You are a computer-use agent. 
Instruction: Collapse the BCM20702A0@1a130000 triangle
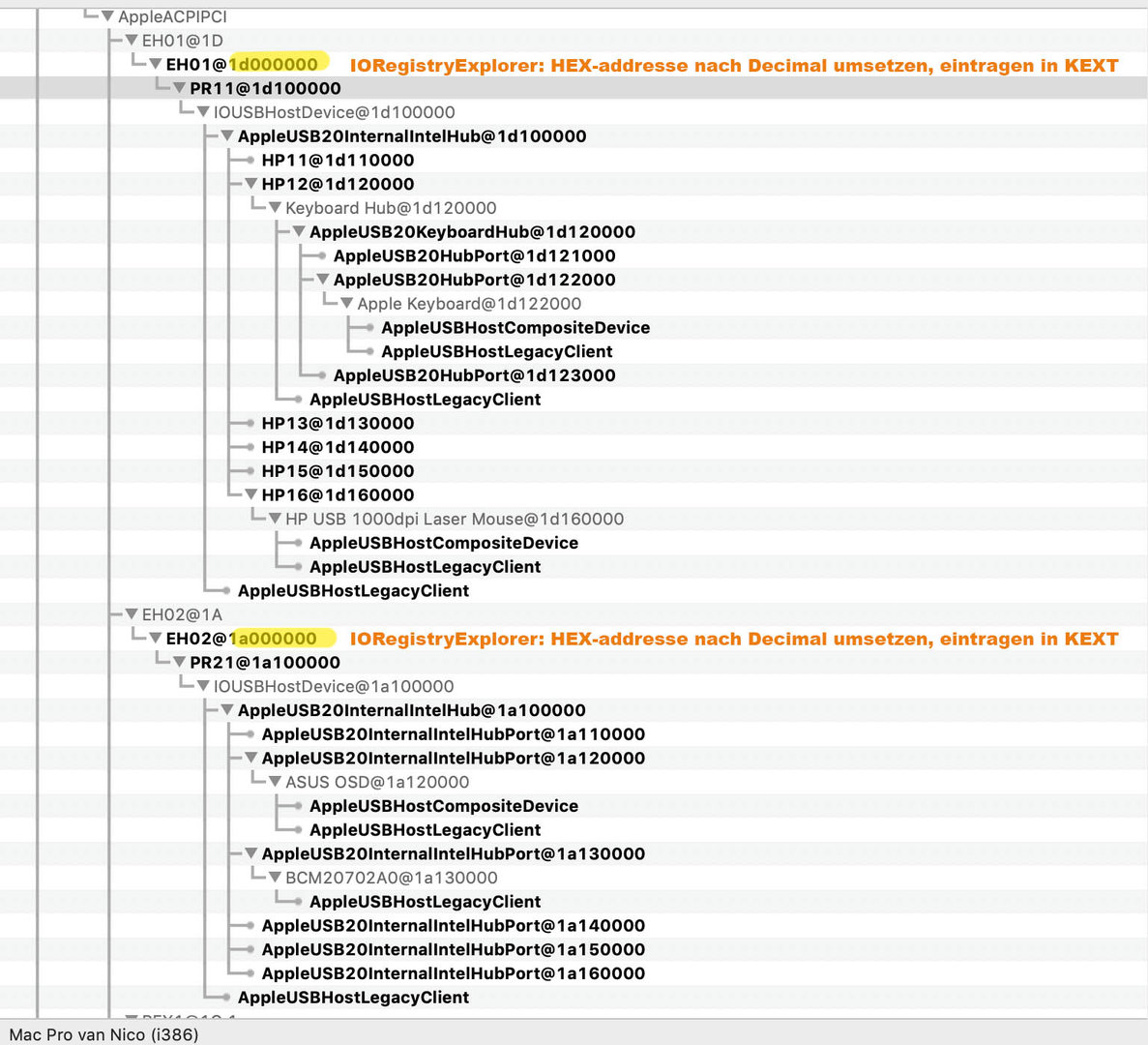click(276, 878)
